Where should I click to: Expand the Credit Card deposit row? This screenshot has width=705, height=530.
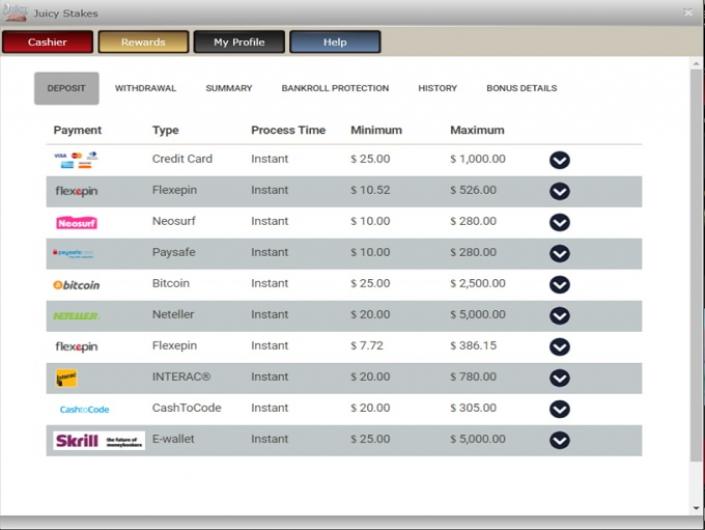(560, 160)
